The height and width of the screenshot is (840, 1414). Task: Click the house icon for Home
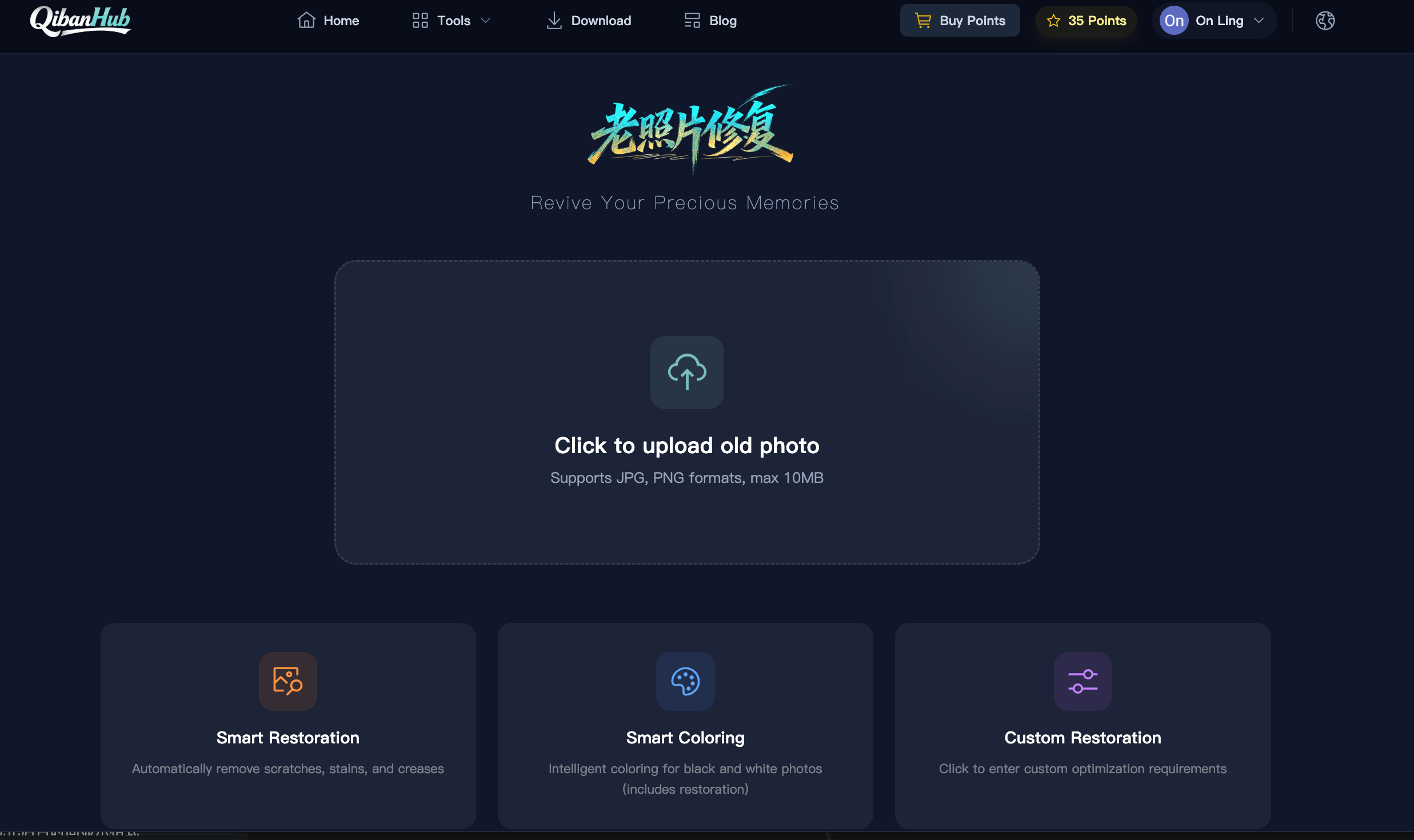tap(306, 21)
